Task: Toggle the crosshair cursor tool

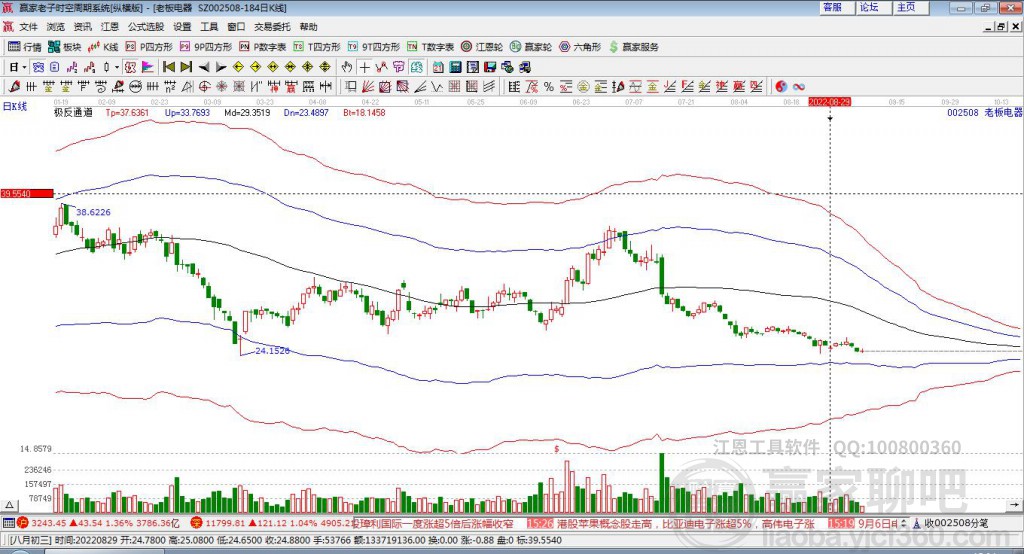Action: coord(364,67)
